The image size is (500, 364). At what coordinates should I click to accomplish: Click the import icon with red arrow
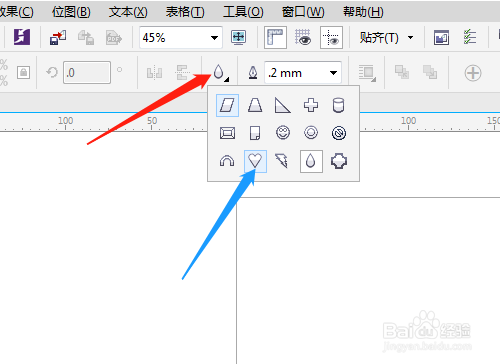[58, 38]
